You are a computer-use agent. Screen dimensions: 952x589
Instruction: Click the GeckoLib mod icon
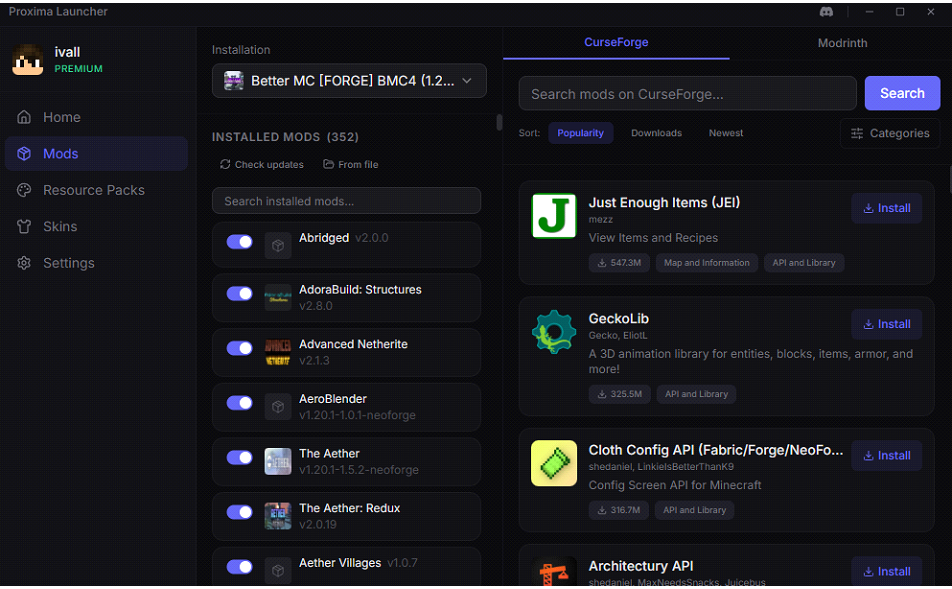553,332
